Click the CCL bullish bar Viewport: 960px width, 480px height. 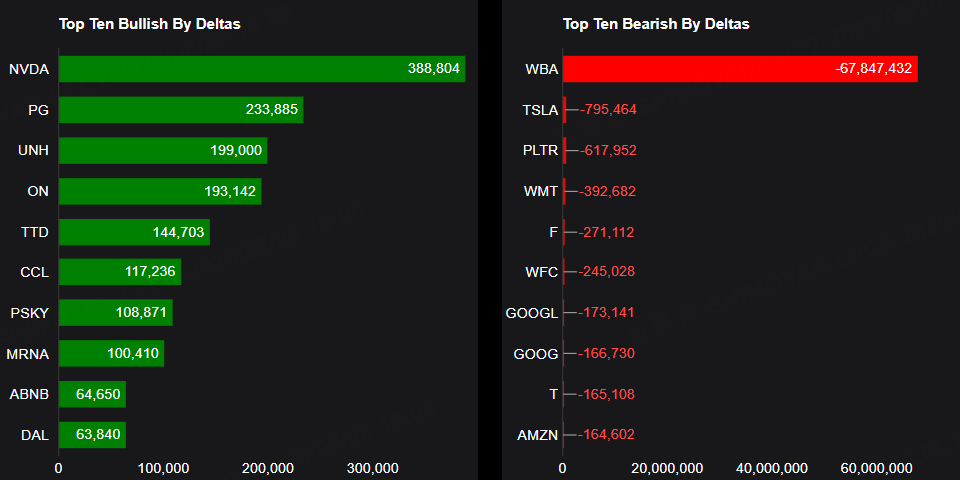click(119, 272)
